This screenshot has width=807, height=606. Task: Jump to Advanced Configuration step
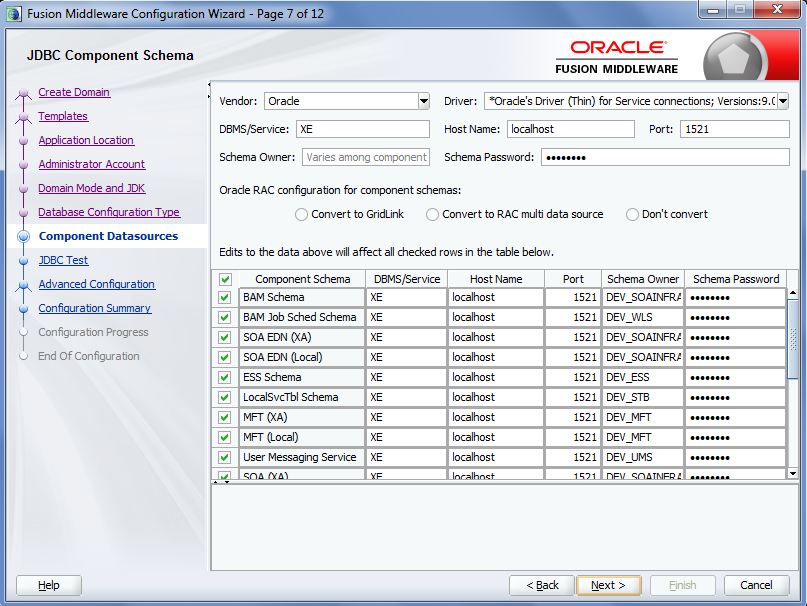(97, 284)
